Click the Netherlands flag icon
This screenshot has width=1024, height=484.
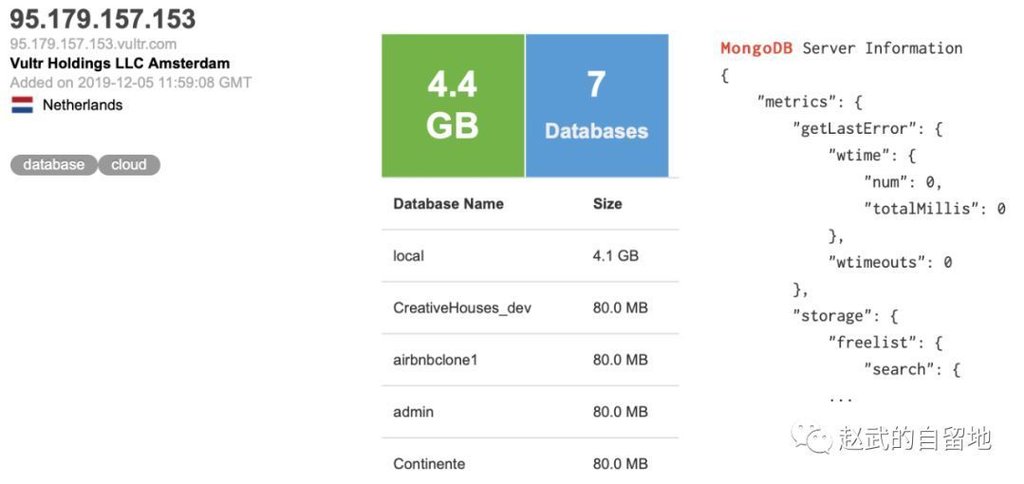22,105
